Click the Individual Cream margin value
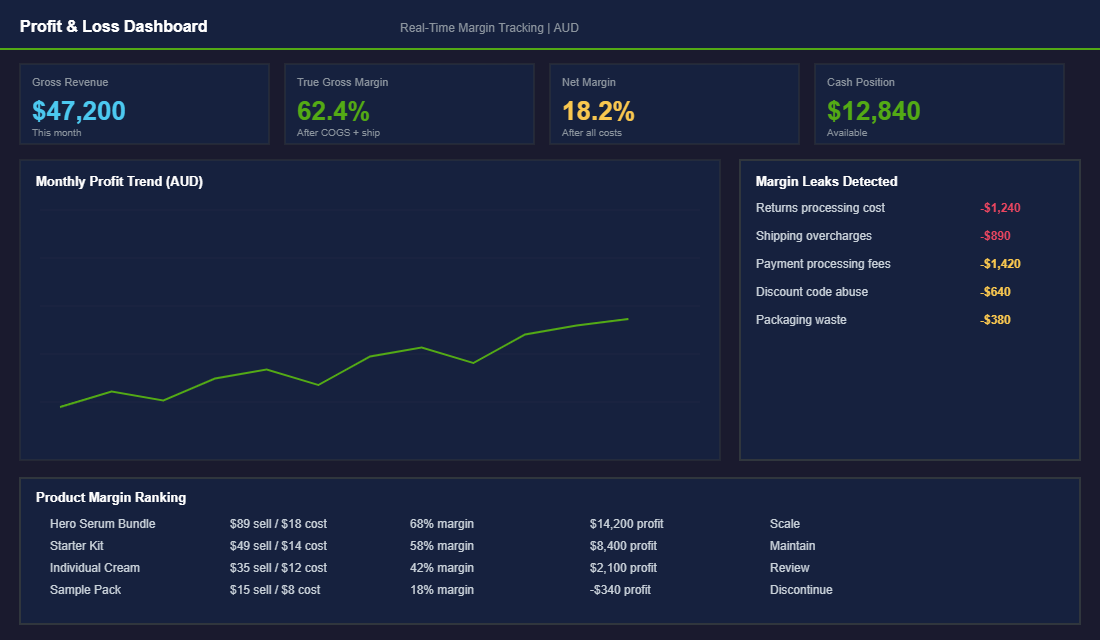This screenshot has height=640, width=1100. (x=441, y=567)
